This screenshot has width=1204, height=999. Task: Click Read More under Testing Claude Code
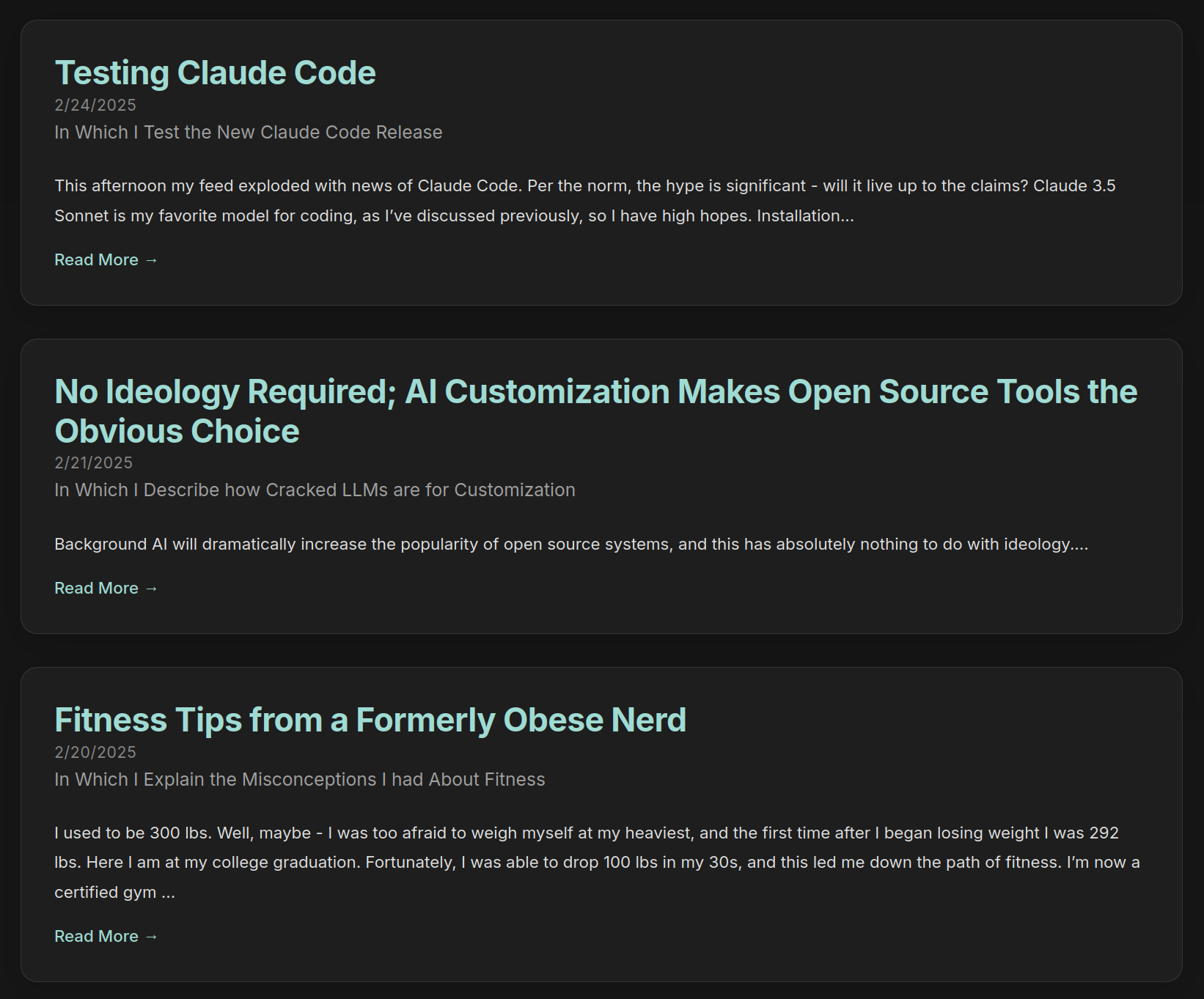[106, 260]
